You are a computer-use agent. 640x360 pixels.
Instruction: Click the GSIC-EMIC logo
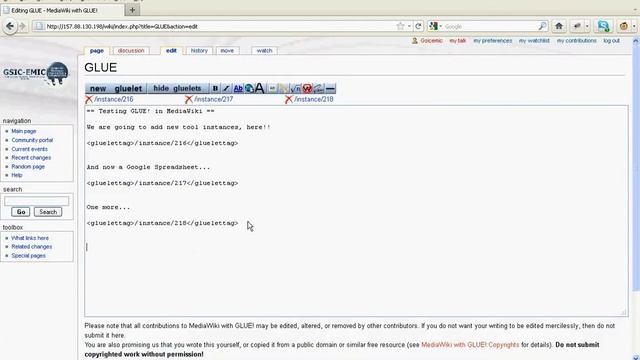tap(36, 73)
